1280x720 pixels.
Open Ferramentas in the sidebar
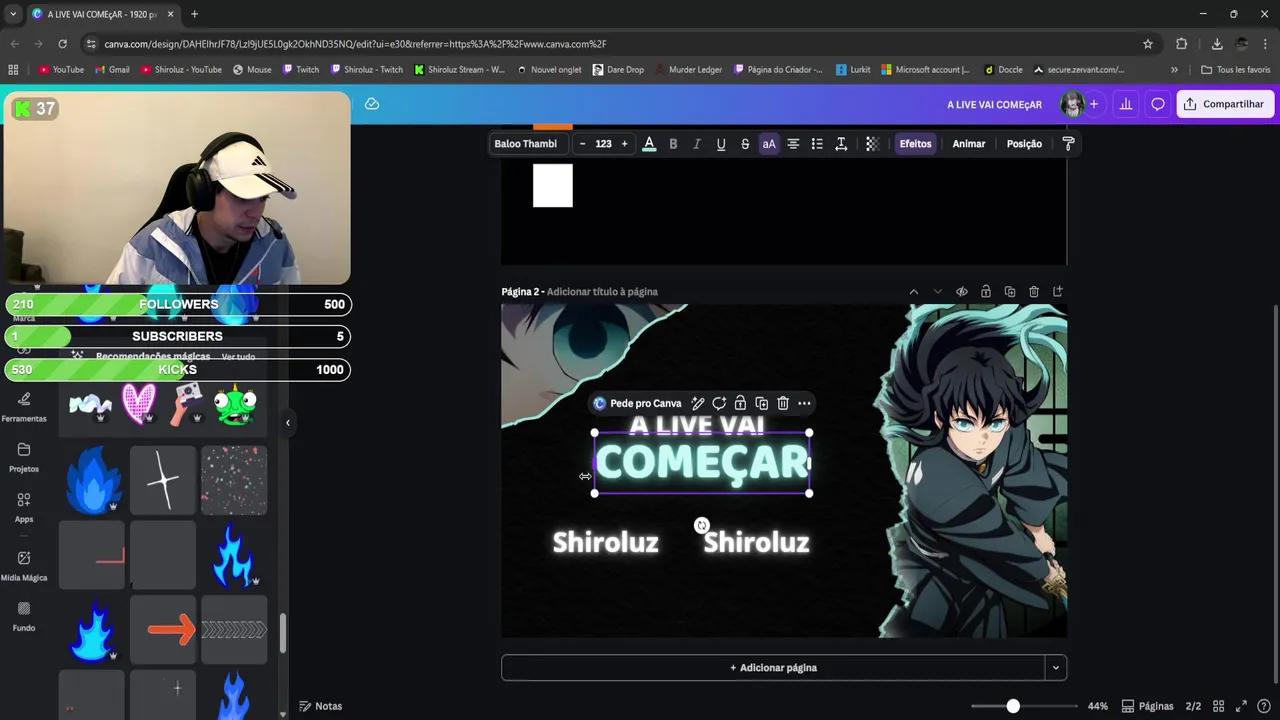(x=24, y=407)
